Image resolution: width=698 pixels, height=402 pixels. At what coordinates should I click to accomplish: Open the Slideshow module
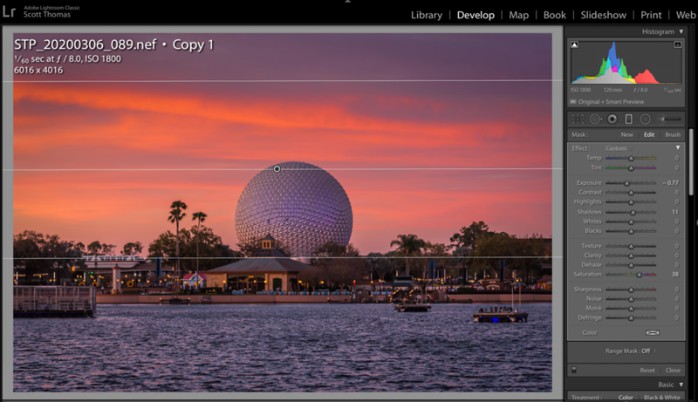tap(603, 15)
